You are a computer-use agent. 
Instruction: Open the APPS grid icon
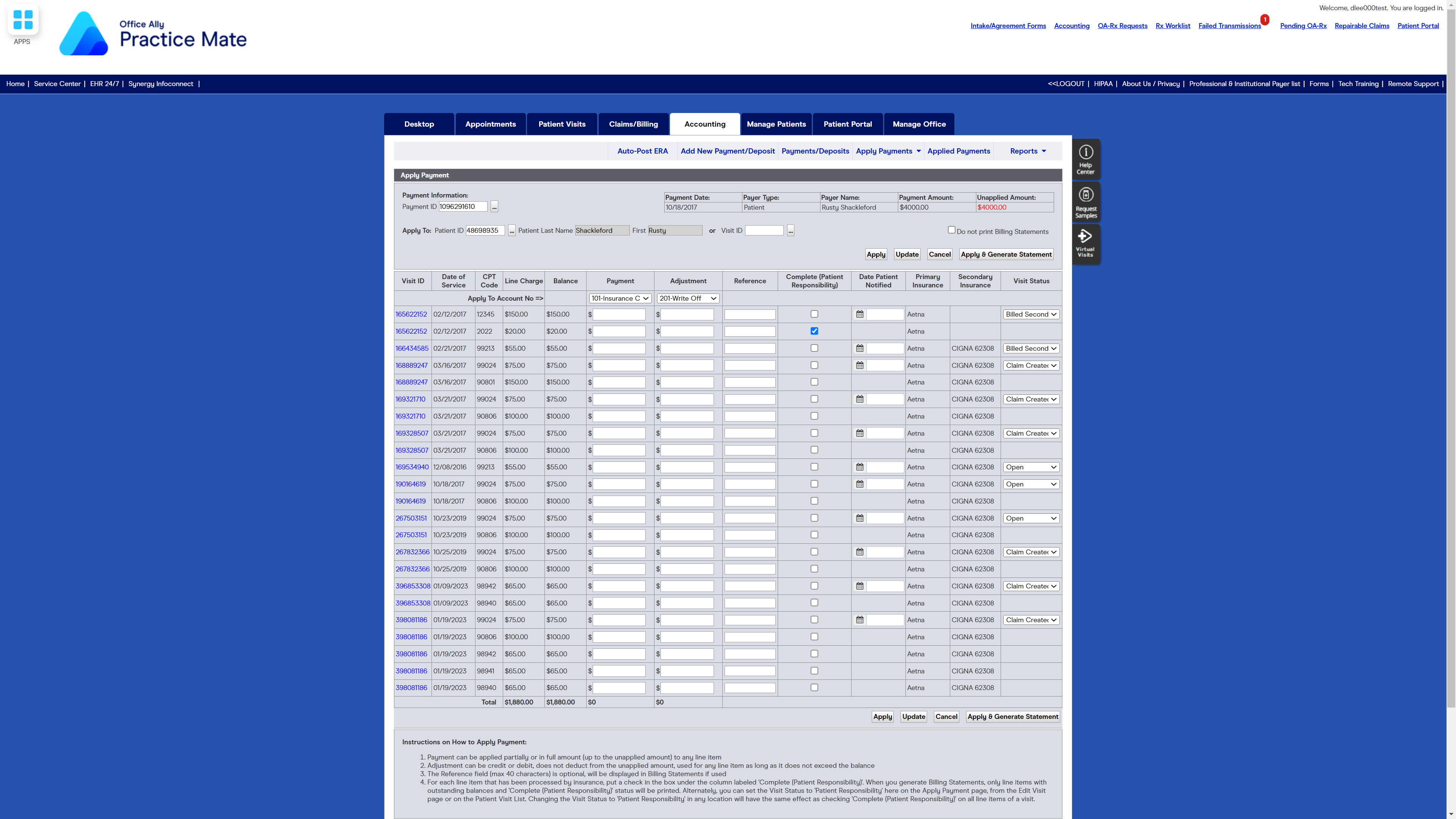(x=23, y=20)
